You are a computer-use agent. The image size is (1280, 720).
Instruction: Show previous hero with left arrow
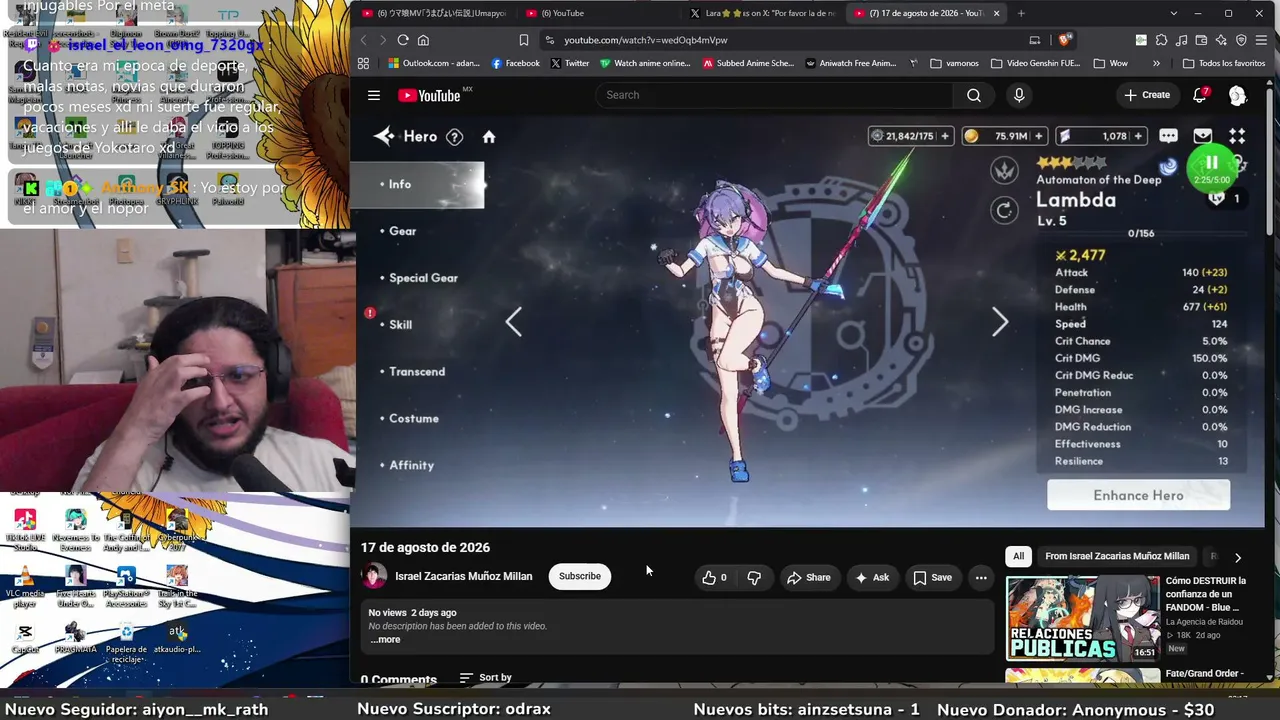(x=513, y=322)
